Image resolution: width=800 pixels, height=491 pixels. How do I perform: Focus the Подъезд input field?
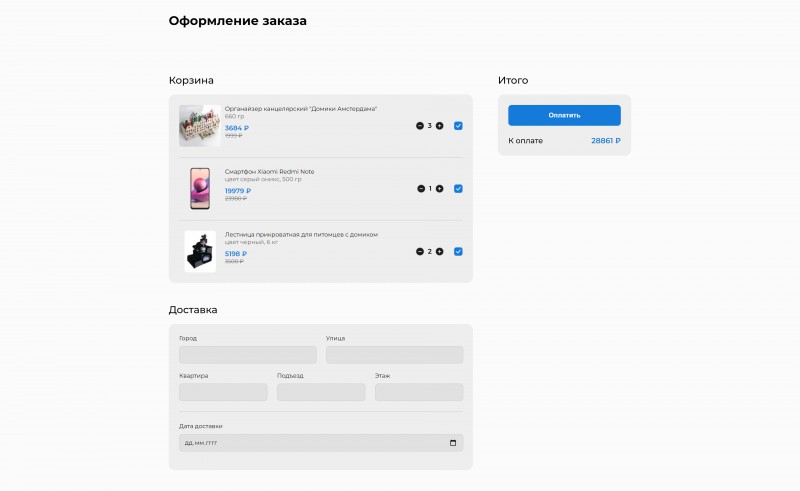[321, 392]
